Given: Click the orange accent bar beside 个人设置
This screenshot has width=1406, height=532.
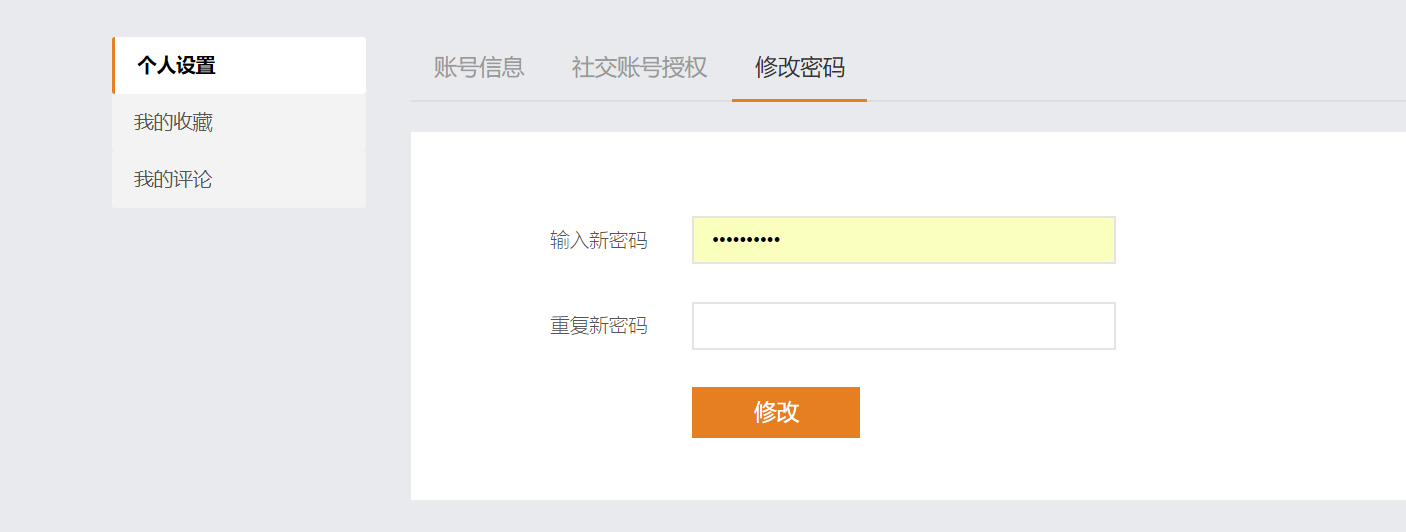Looking at the screenshot, I should tap(114, 66).
